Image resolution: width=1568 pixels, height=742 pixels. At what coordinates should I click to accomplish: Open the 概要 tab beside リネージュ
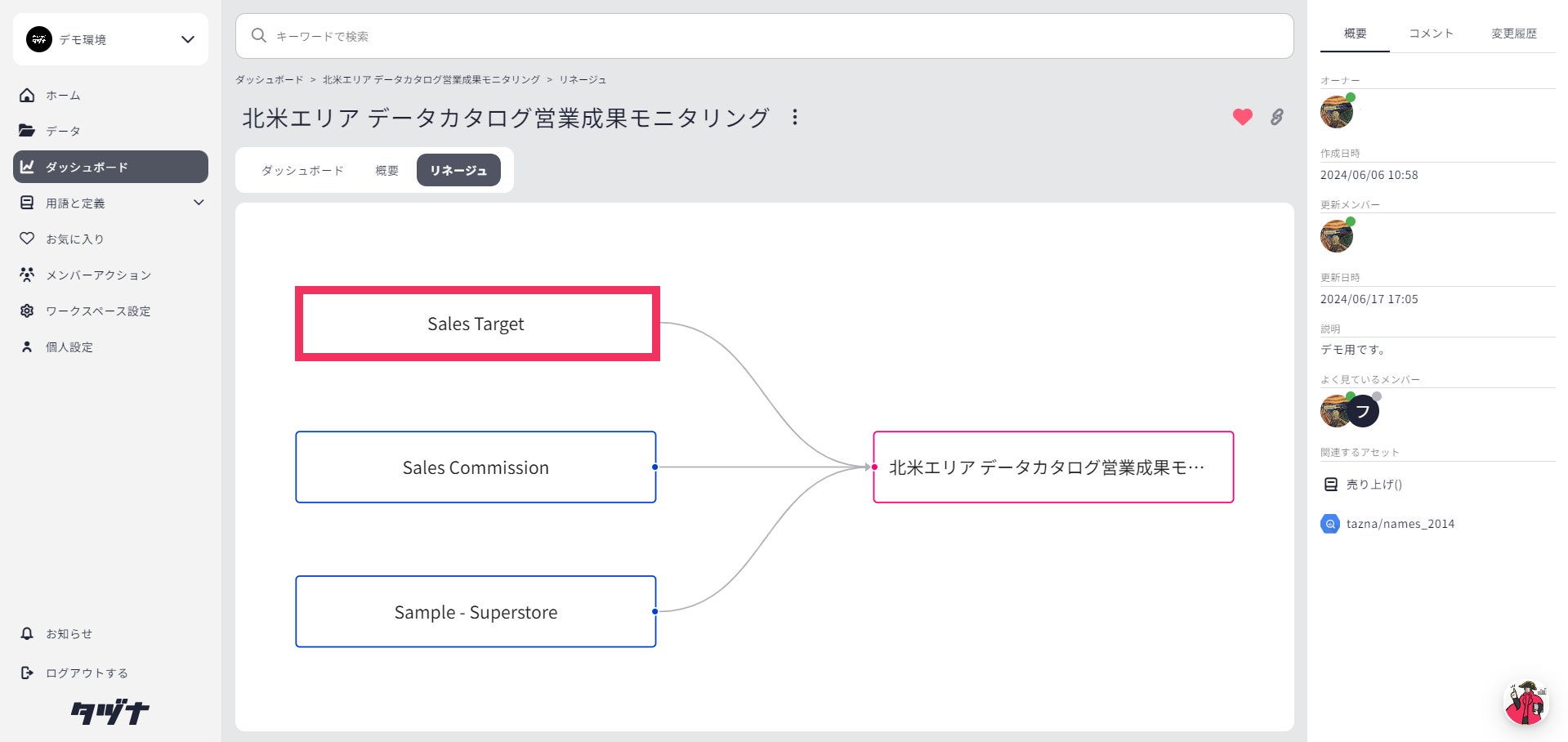[386, 170]
